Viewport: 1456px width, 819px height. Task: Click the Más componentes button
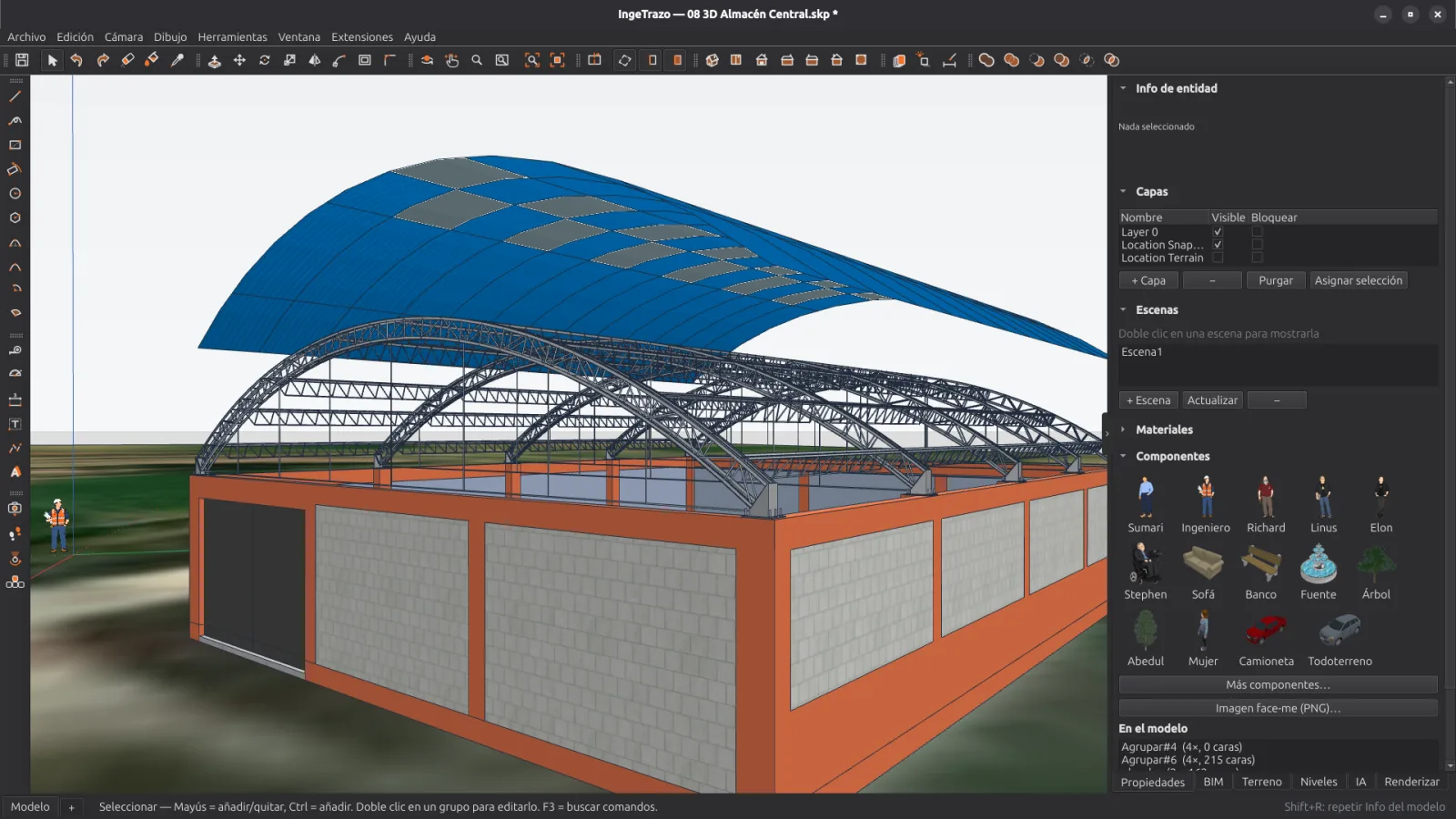1278,684
